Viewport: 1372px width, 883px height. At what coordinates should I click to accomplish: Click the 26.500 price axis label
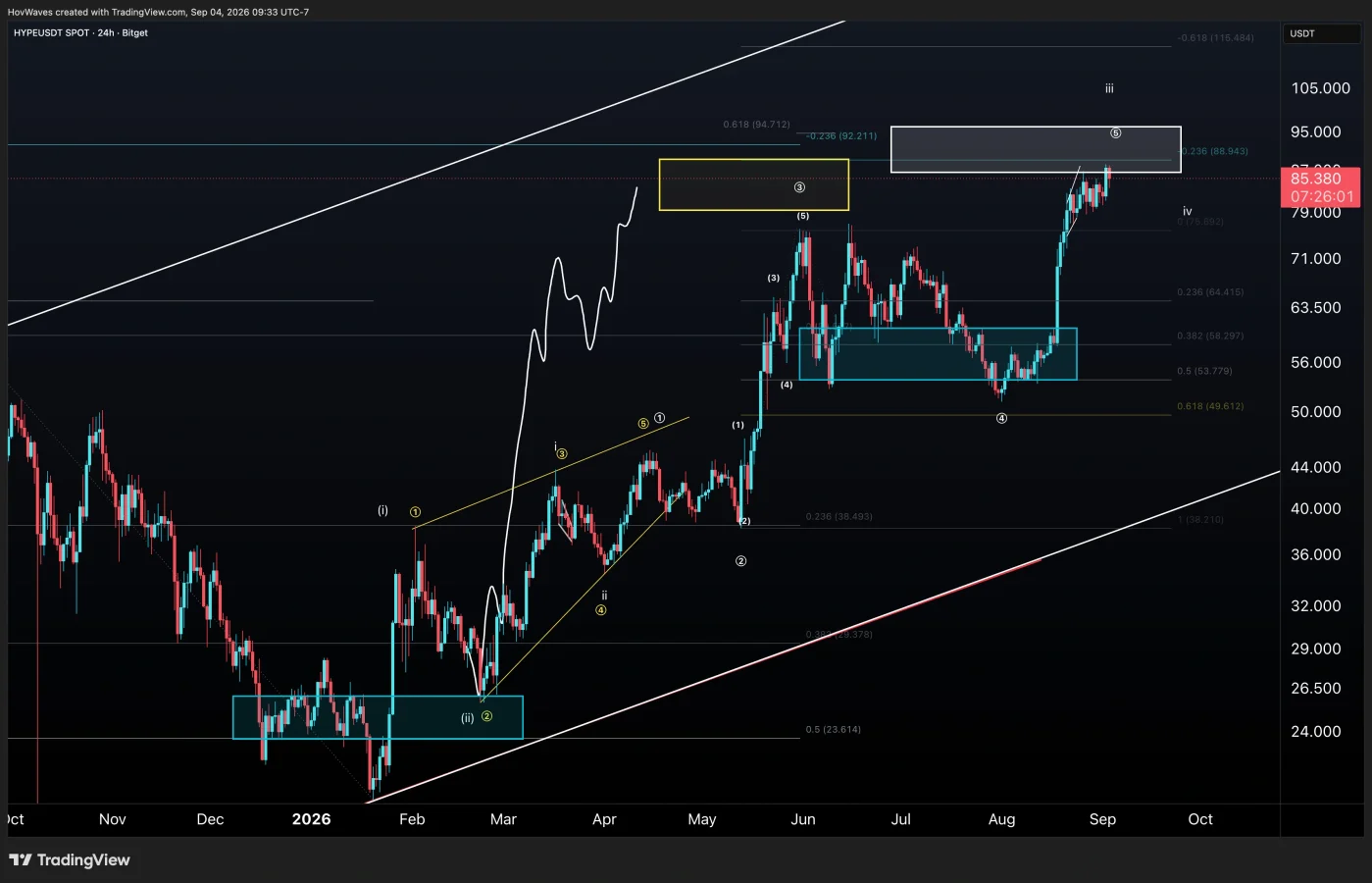click(x=1315, y=688)
